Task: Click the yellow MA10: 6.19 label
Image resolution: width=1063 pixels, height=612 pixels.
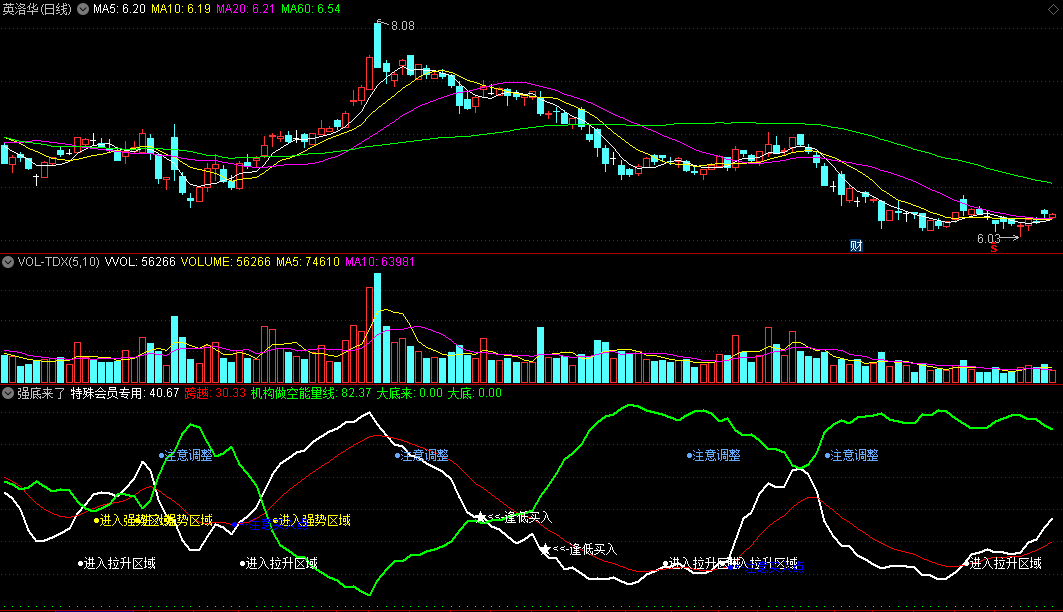Action: (180, 9)
